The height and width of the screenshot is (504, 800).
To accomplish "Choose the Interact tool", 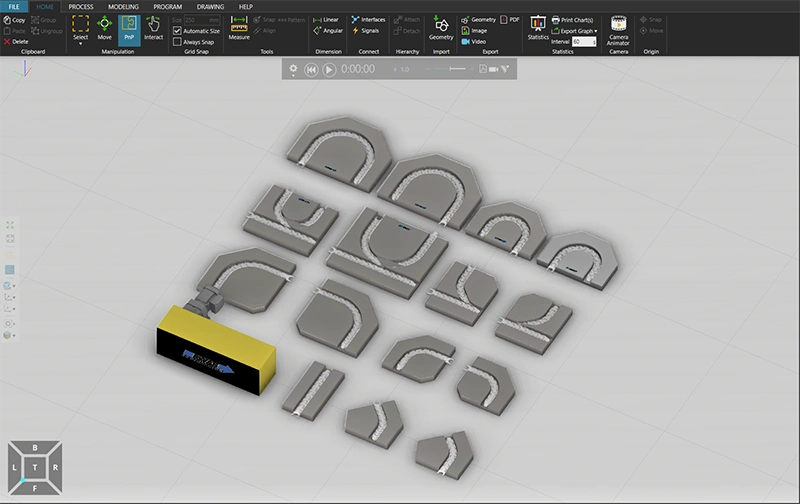I will 153,27.
